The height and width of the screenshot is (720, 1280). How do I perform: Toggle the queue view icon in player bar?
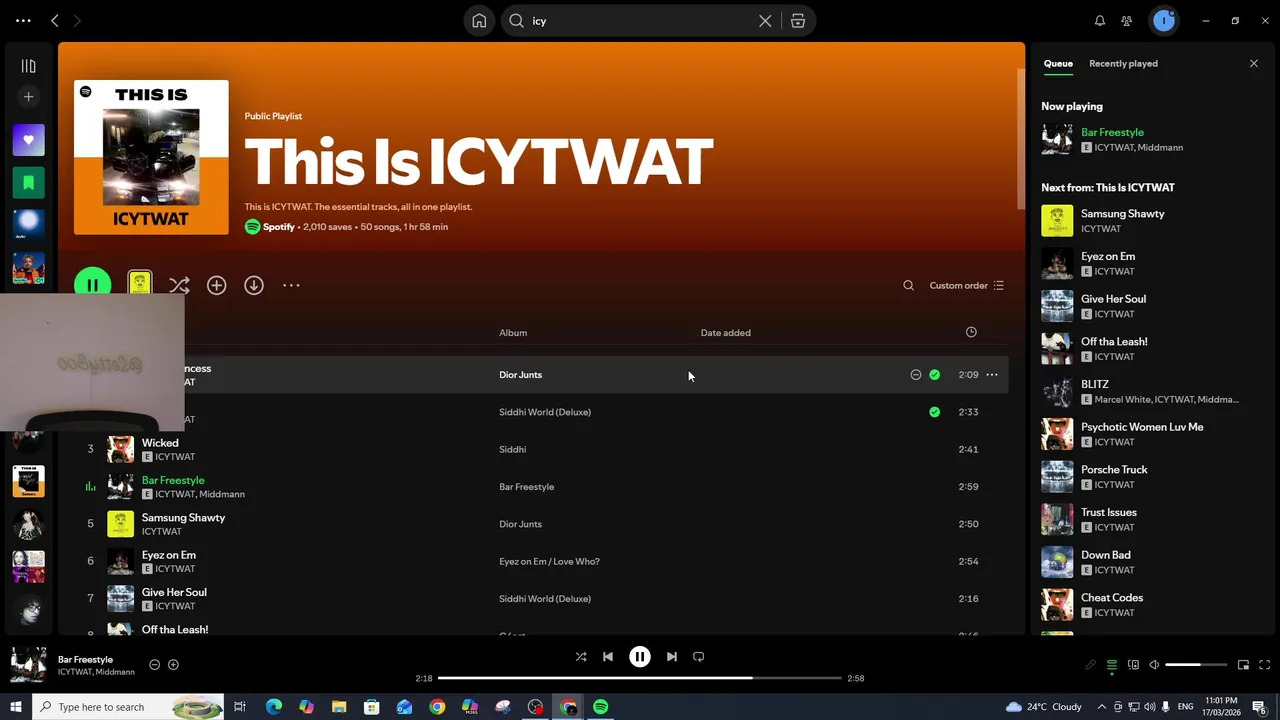tap(1112, 665)
